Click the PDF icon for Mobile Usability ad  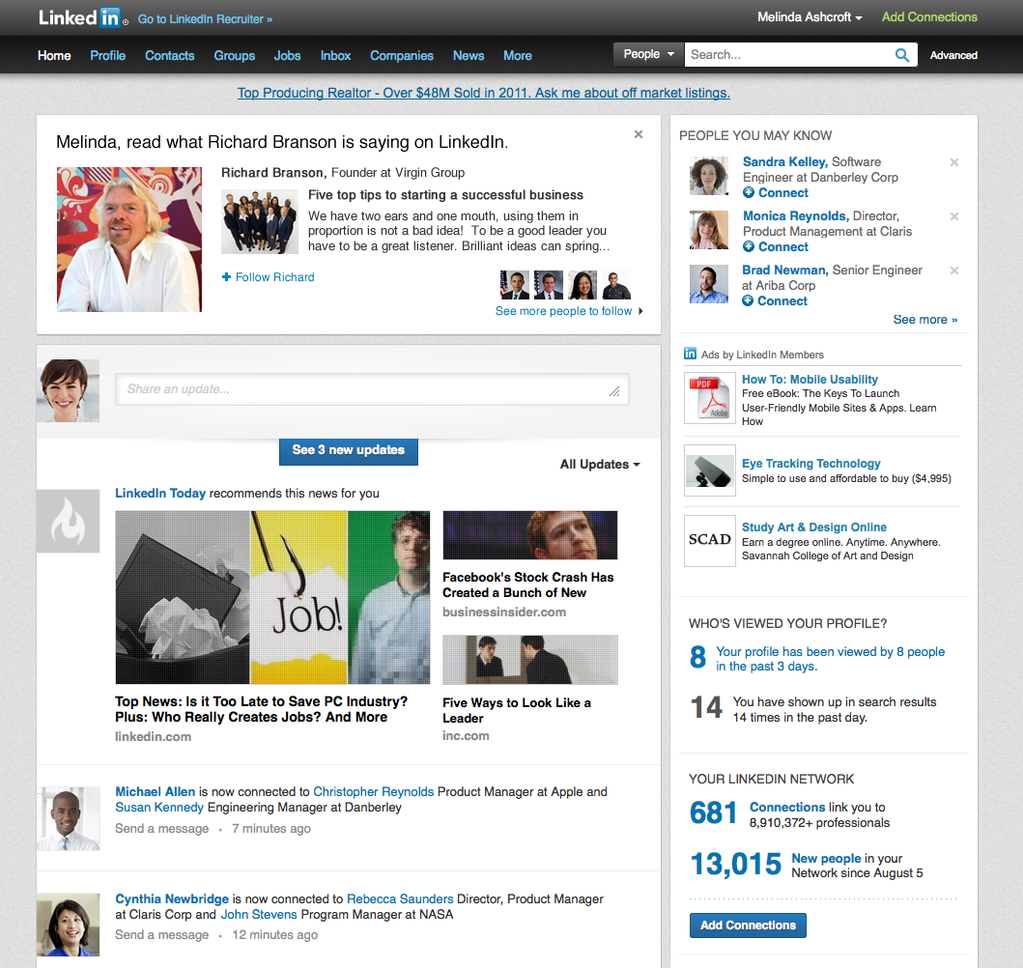pyautogui.click(x=710, y=397)
